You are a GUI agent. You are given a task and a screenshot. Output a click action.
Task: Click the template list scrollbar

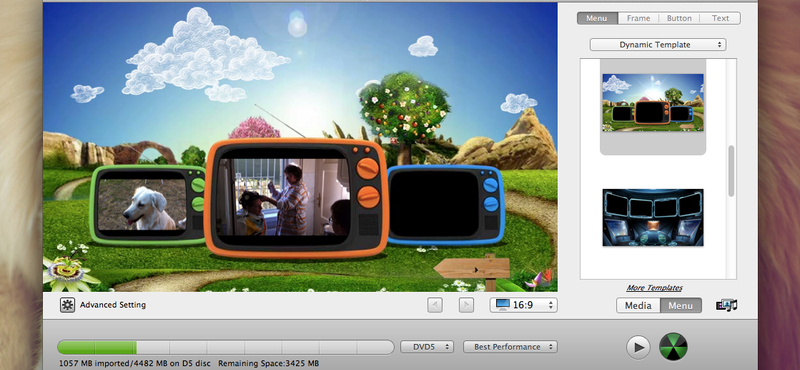pos(731,171)
